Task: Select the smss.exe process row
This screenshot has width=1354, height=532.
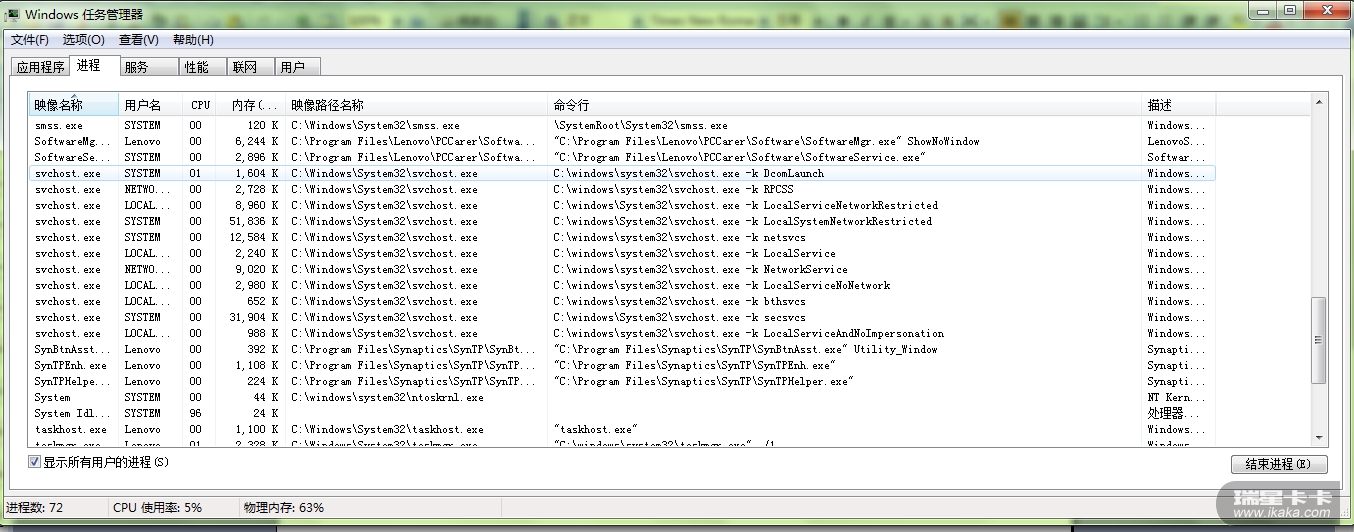Action: [x=620, y=126]
